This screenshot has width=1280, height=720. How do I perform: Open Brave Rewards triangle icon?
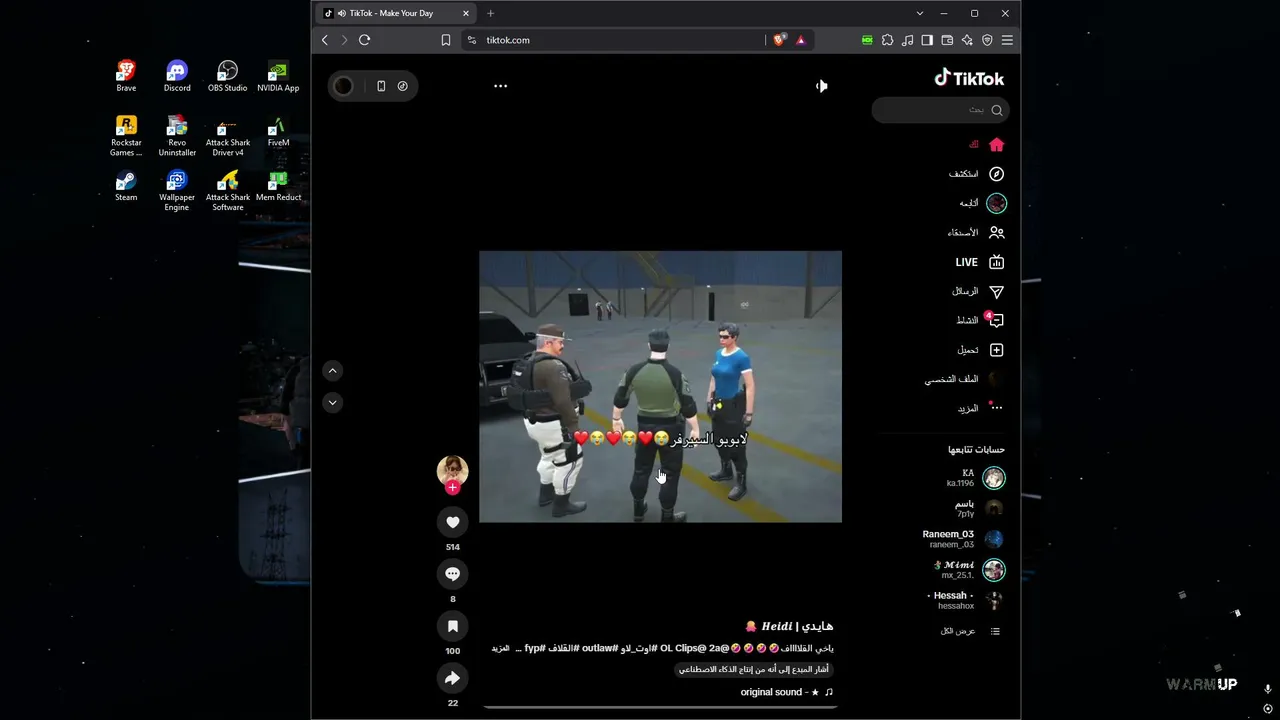[x=800, y=40]
